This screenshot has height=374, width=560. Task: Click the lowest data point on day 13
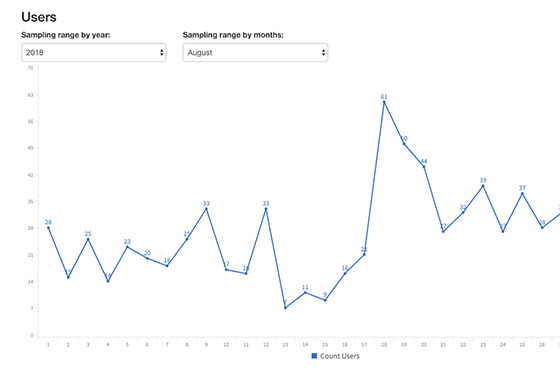[285, 308]
